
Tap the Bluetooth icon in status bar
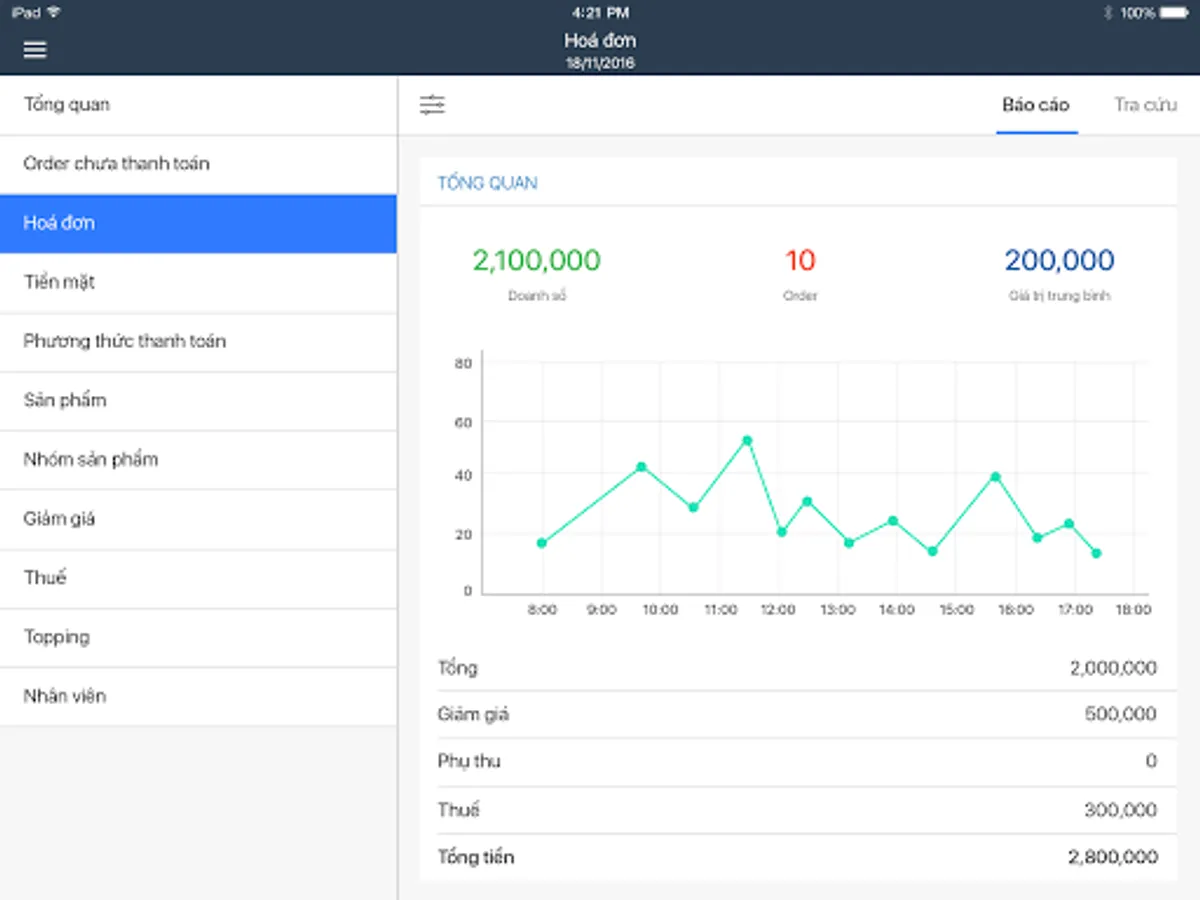tap(1108, 13)
